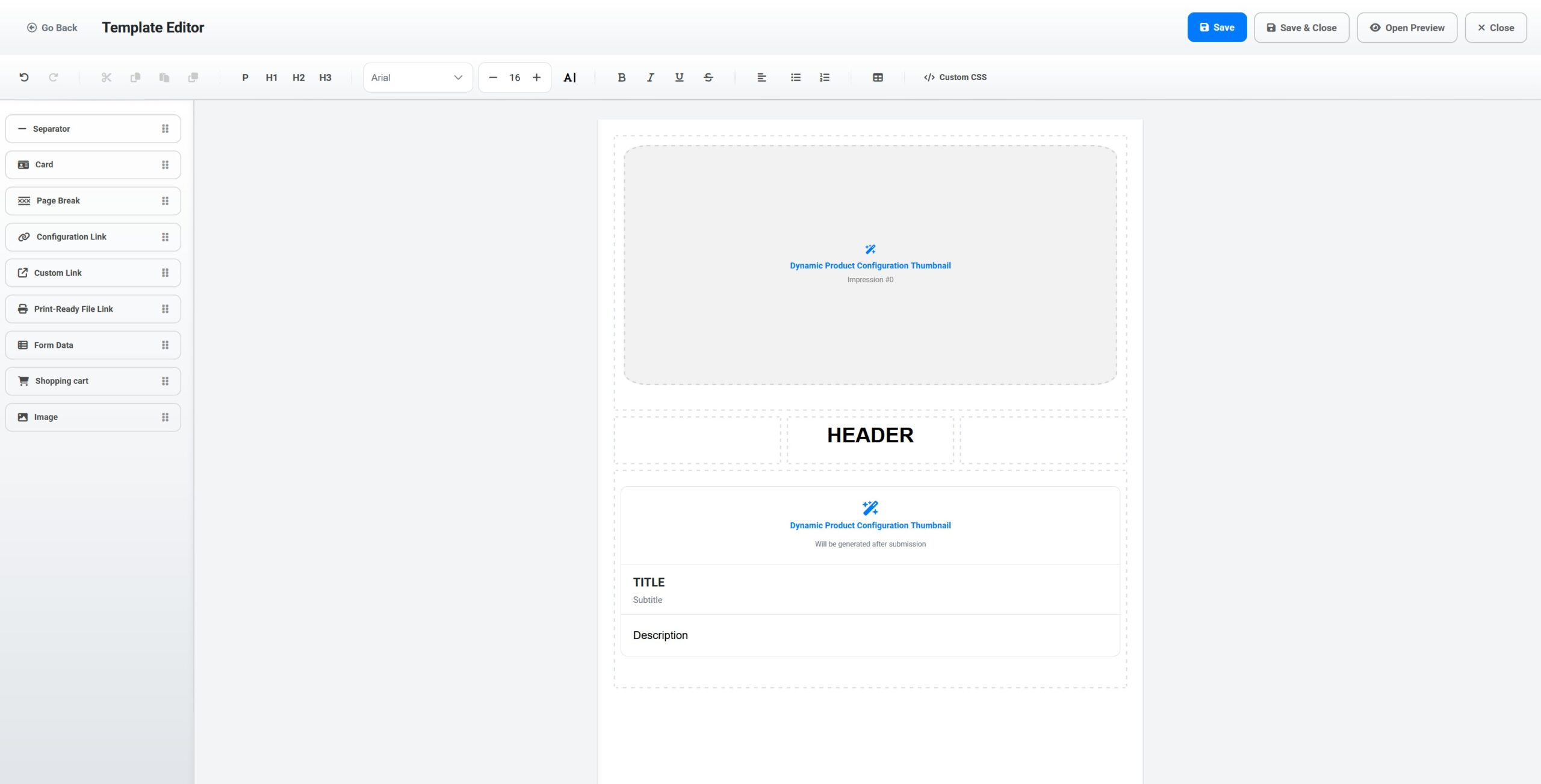1541x784 pixels.
Task: Apply H1 heading style
Action: click(271, 77)
